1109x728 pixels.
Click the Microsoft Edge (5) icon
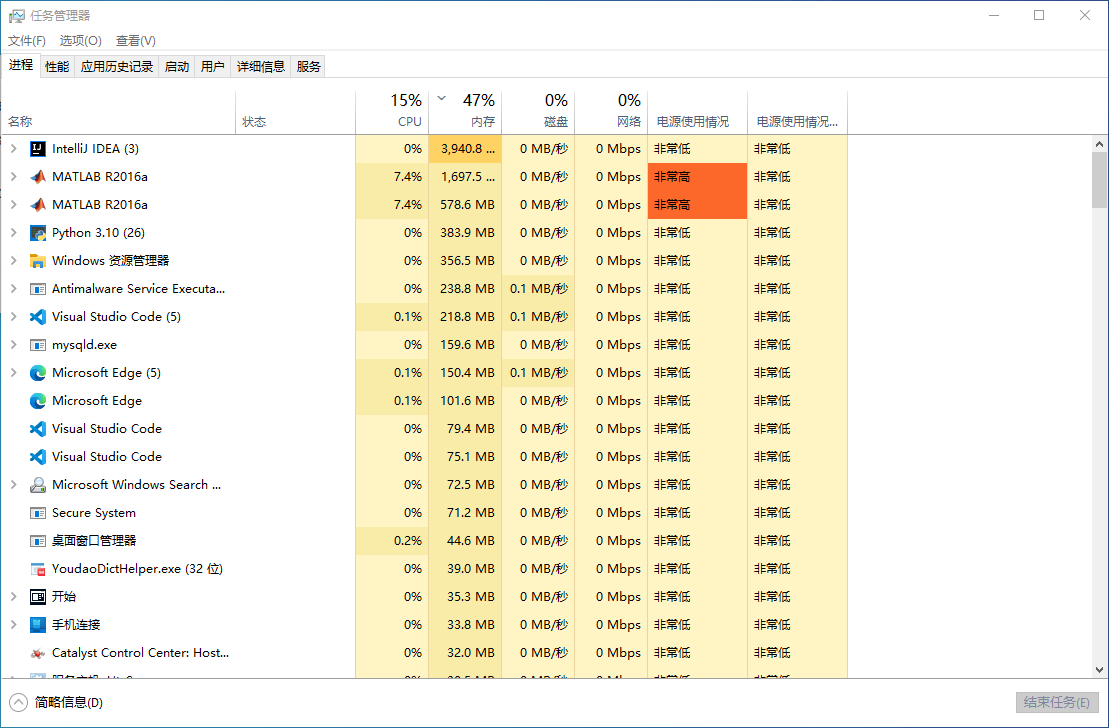pos(37,373)
